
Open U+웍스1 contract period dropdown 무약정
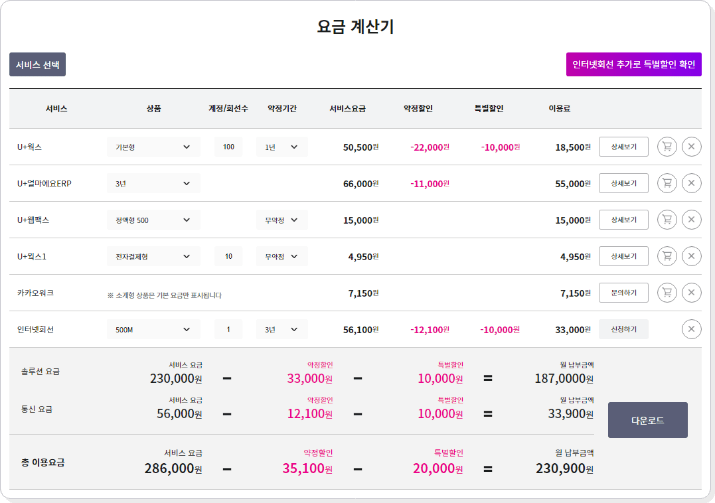tap(282, 256)
